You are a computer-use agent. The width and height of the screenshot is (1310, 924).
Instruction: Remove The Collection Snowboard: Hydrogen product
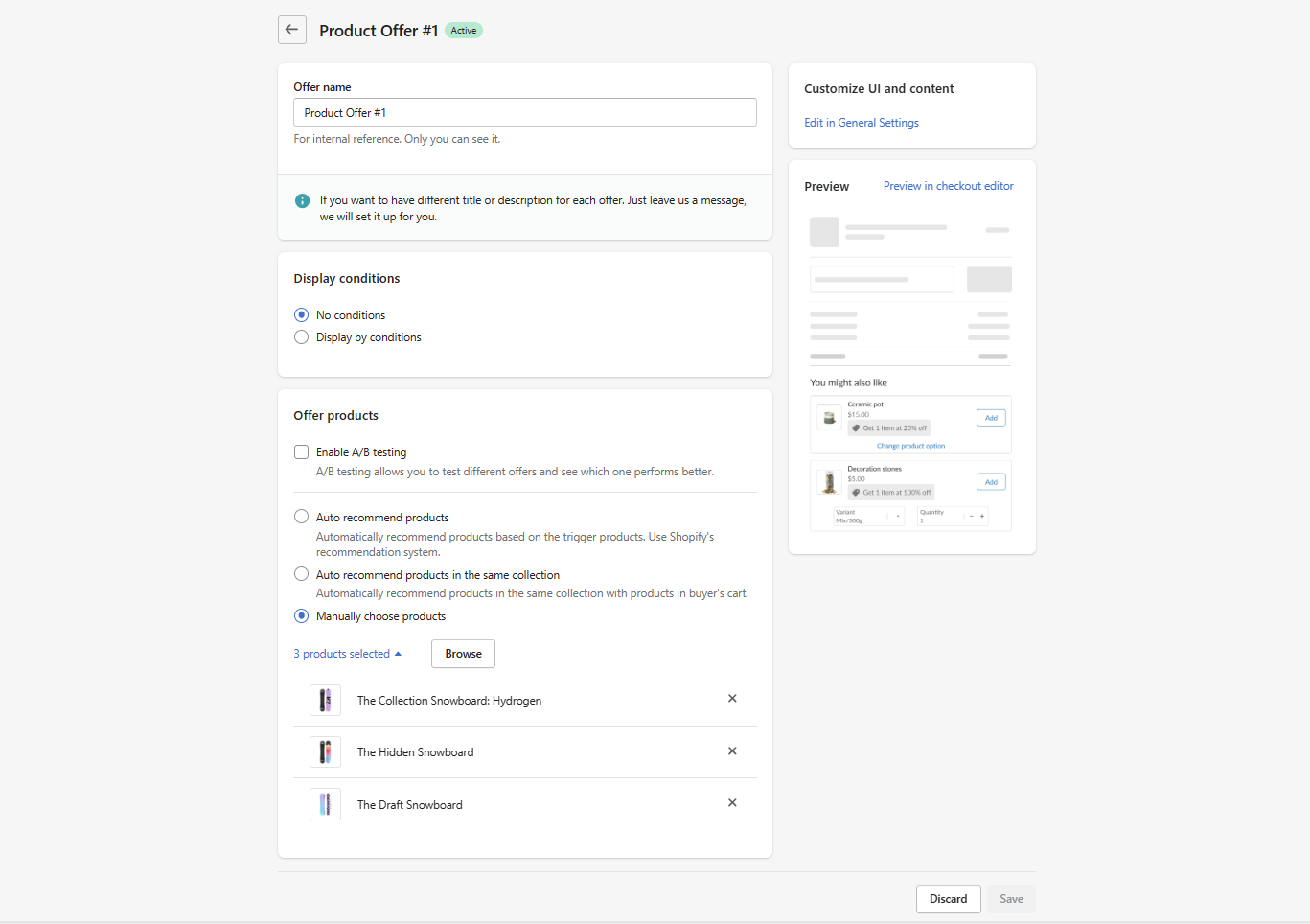pyautogui.click(x=732, y=699)
